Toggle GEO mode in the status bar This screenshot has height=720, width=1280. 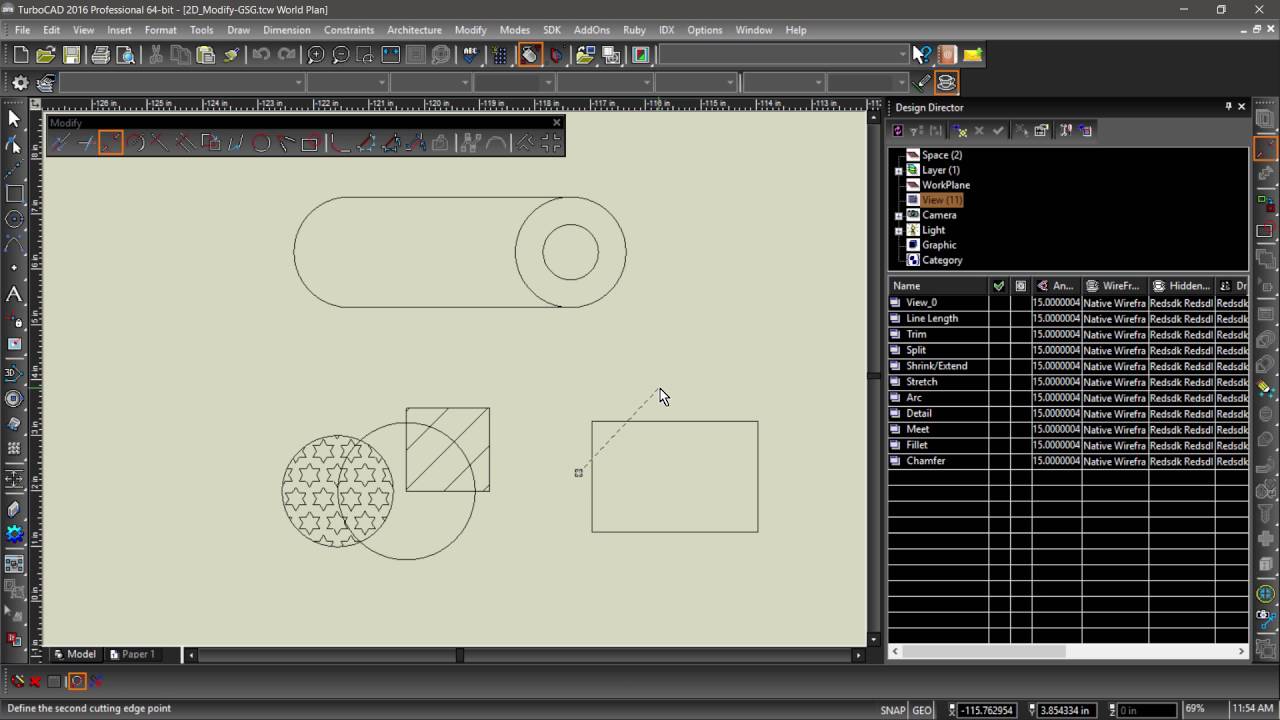coord(922,710)
